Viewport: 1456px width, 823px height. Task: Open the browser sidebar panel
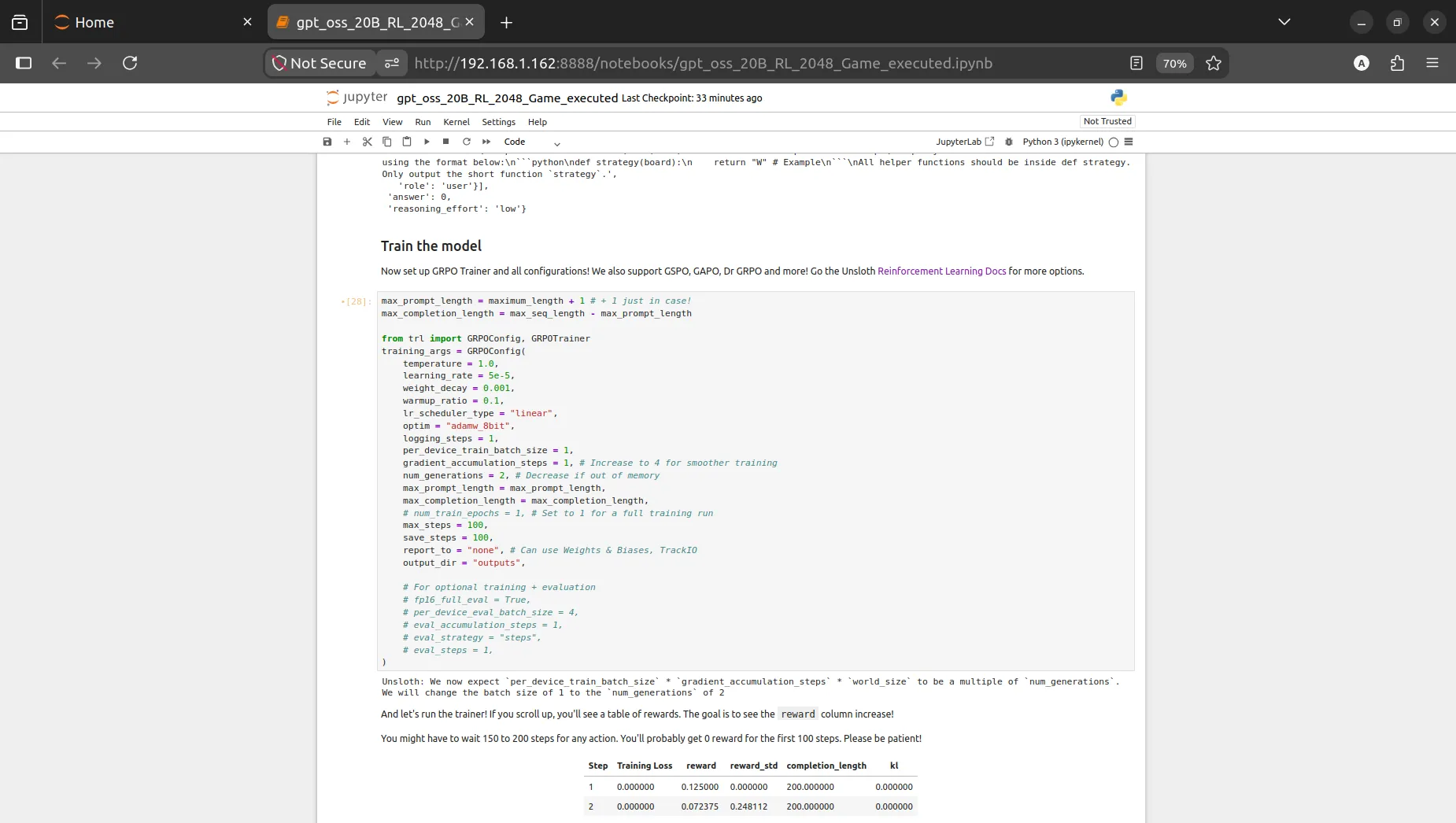pyautogui.click(x=24, y=63)
